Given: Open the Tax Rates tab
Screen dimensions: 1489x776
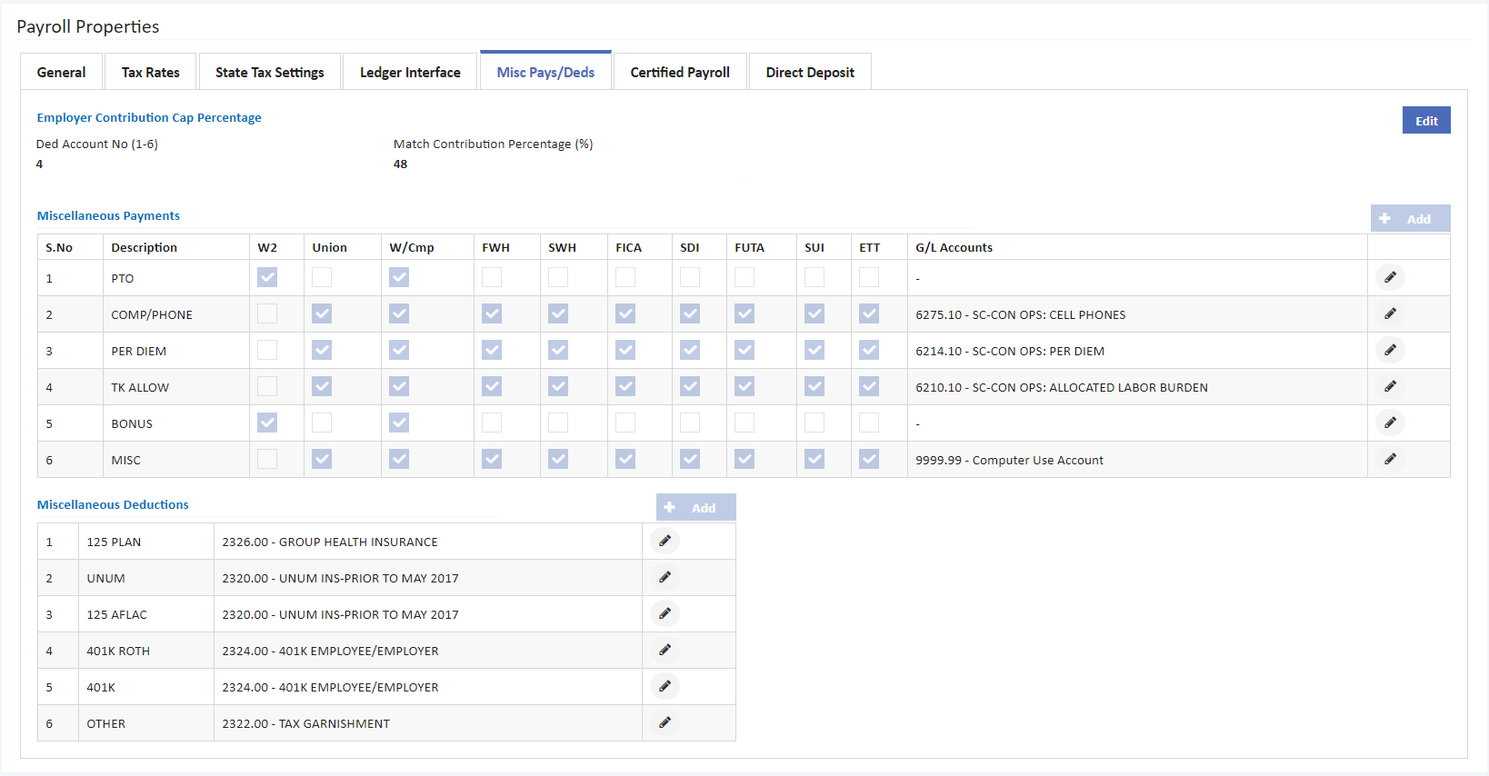Looking at the screenshot, I should [151, 72].
